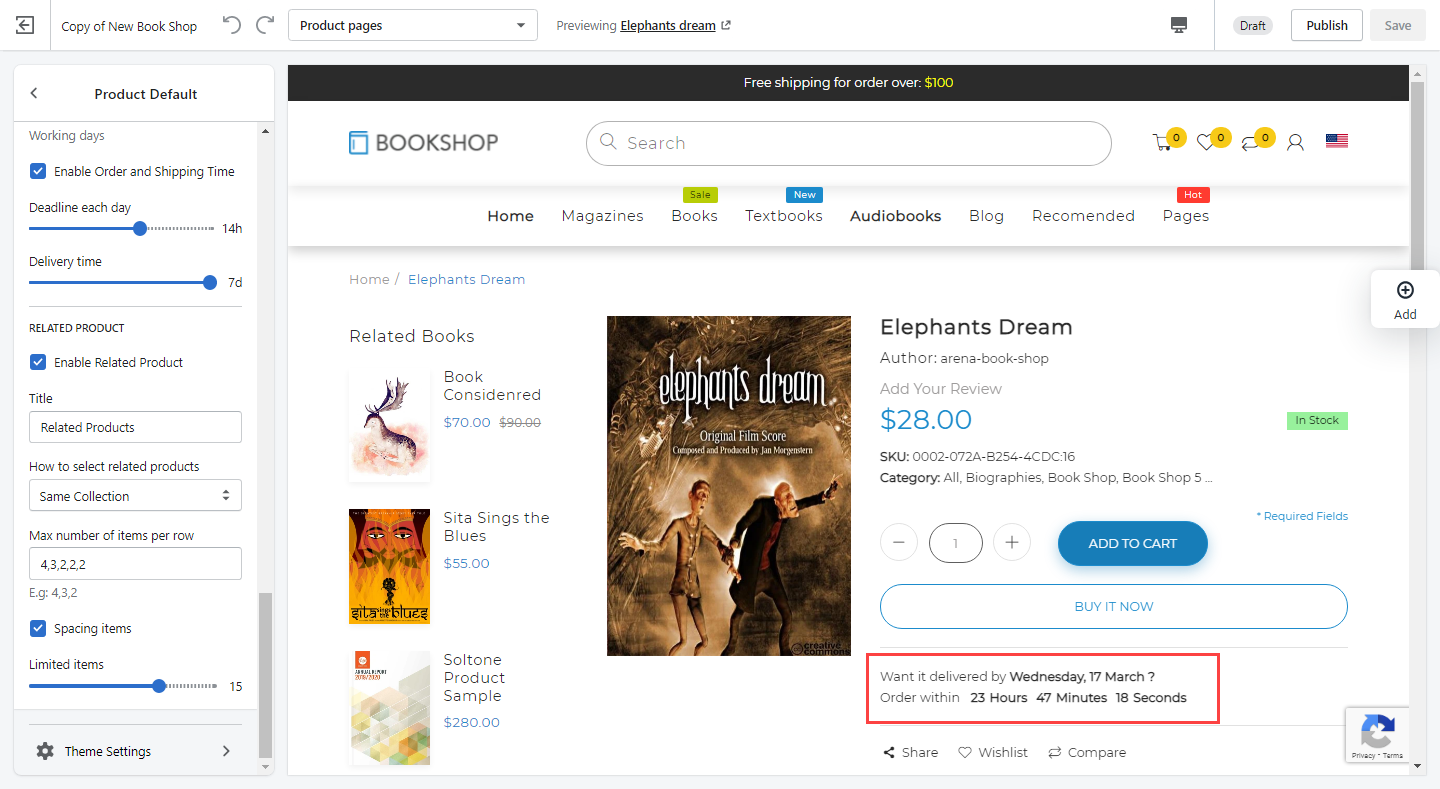Click the search magnifier icon
The image size is (1440, 789).
[608, 142]
